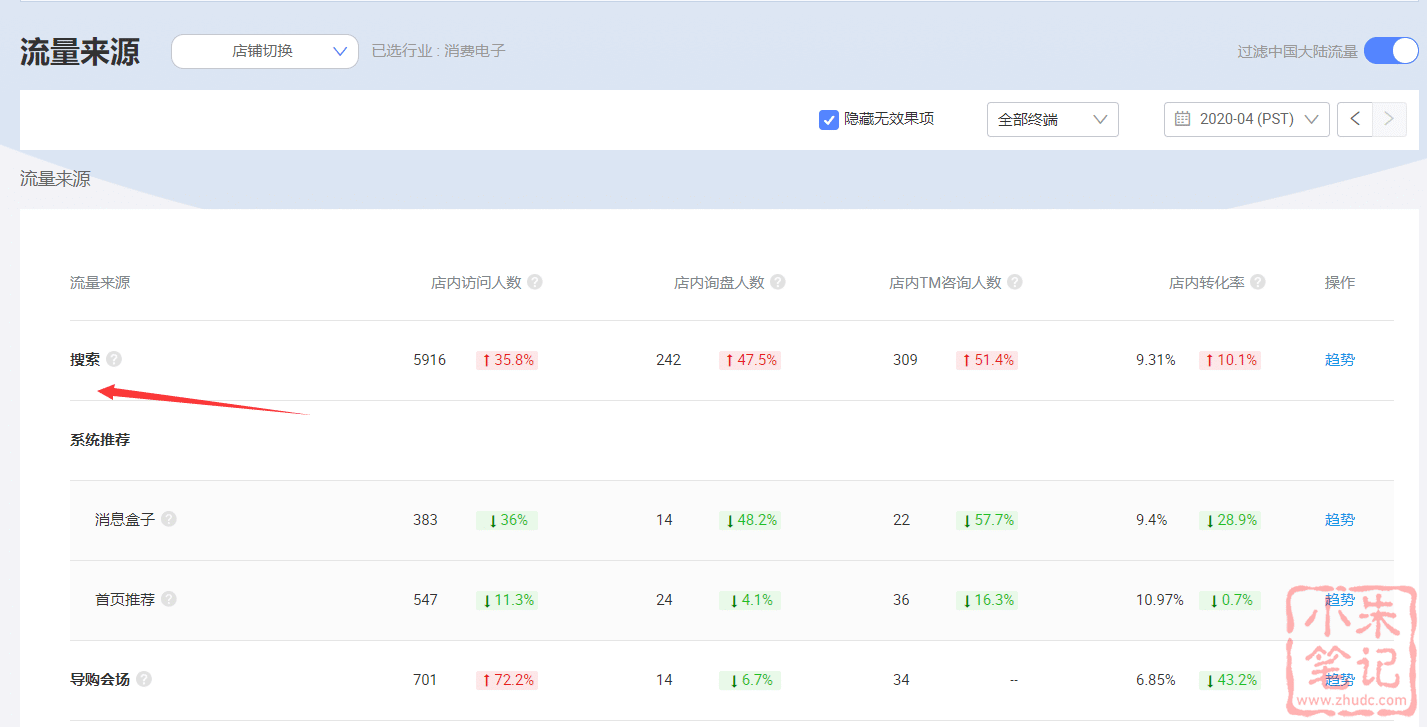Click help icon next to 首页推荐
1427x727 pixels.
(169, 599)
